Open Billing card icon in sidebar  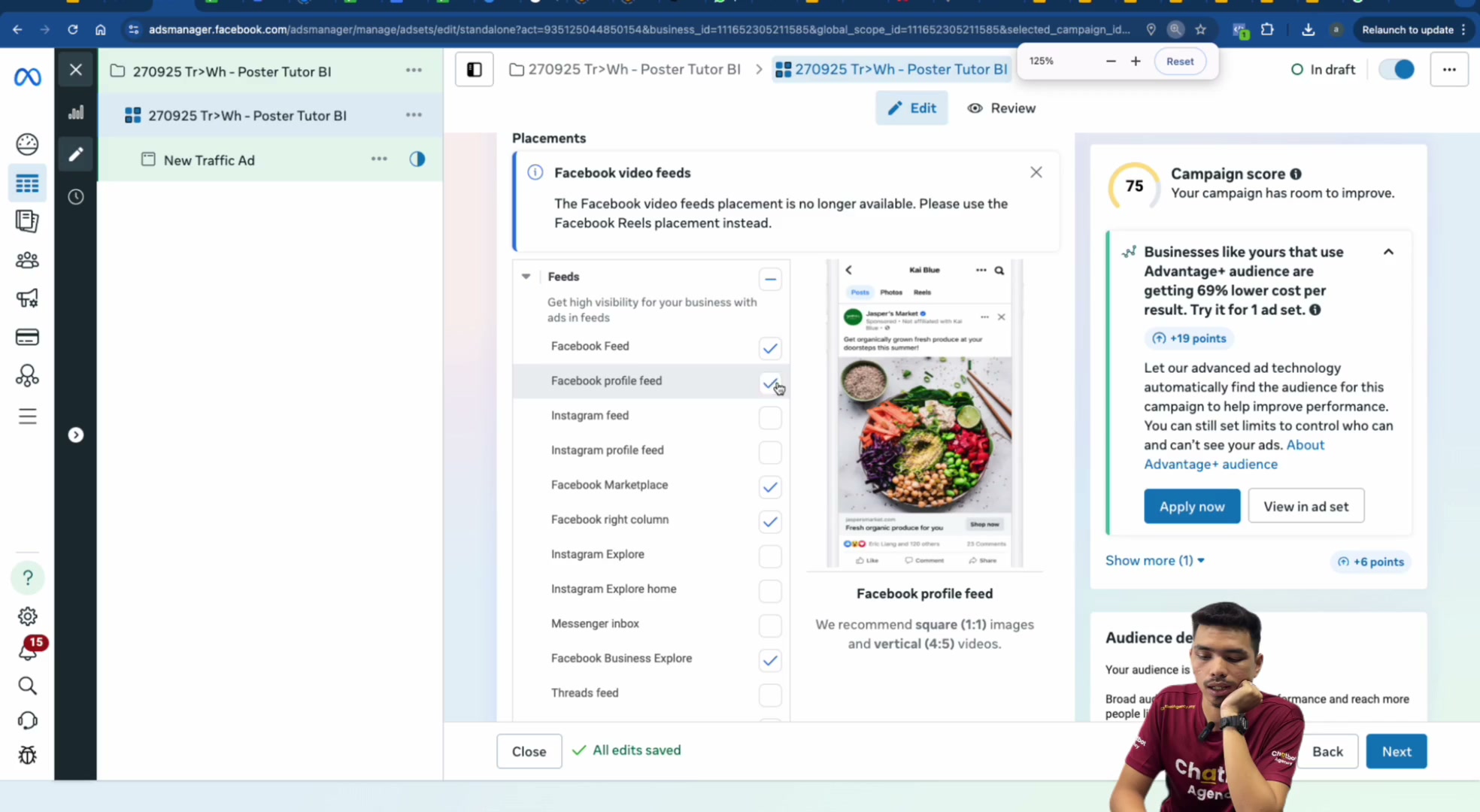point(27,338)
